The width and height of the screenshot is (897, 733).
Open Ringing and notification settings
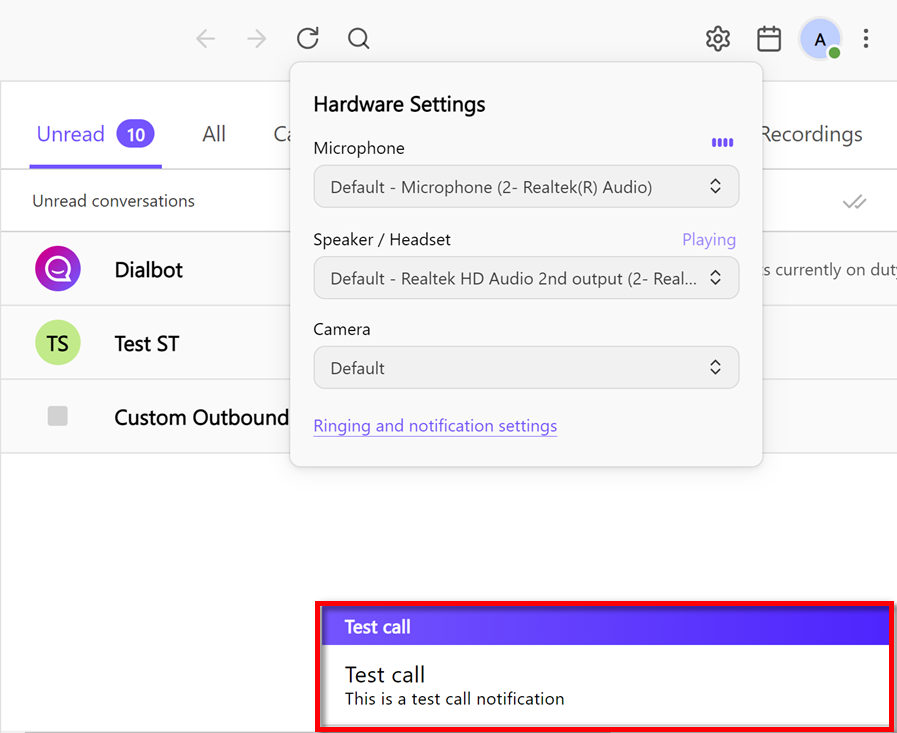(435, 426)
